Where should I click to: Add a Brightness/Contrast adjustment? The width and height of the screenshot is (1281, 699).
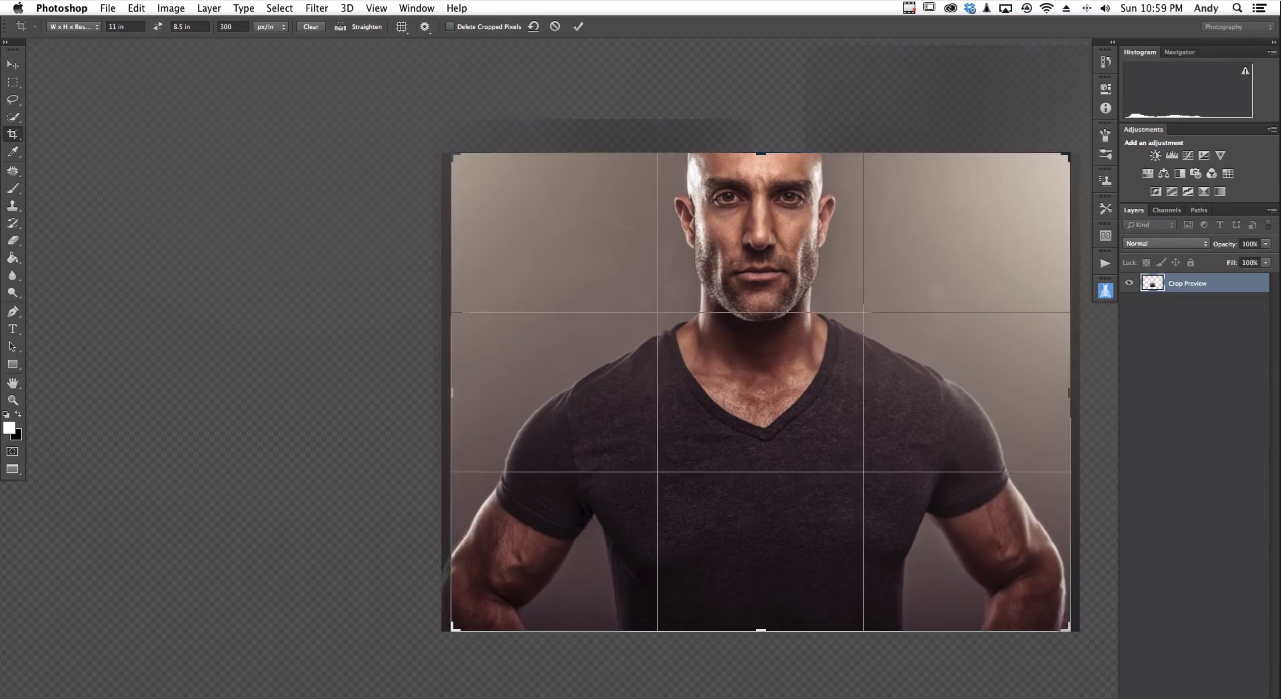coord(1155,156)
